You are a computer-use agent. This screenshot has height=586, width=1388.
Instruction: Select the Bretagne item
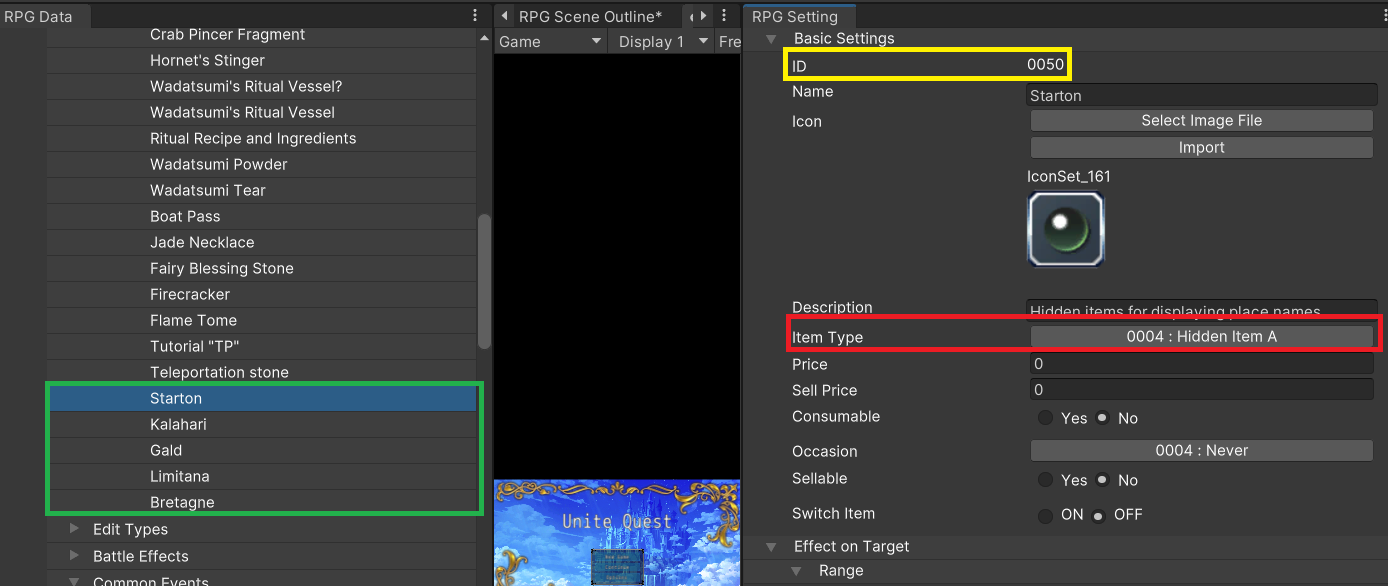click(262, 502)
